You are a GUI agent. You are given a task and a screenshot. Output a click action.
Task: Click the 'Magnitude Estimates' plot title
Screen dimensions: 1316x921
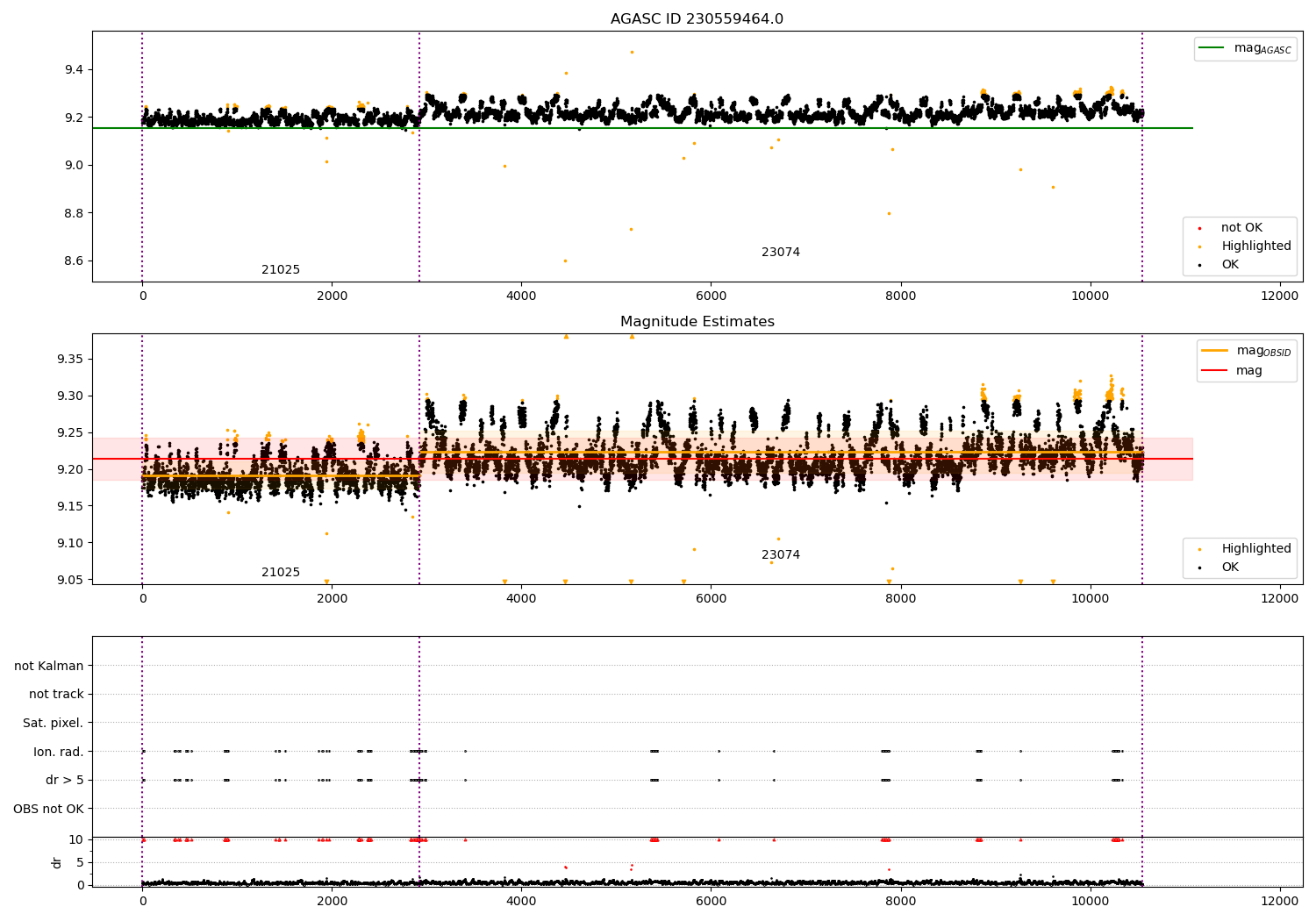[x=697, y=322]
